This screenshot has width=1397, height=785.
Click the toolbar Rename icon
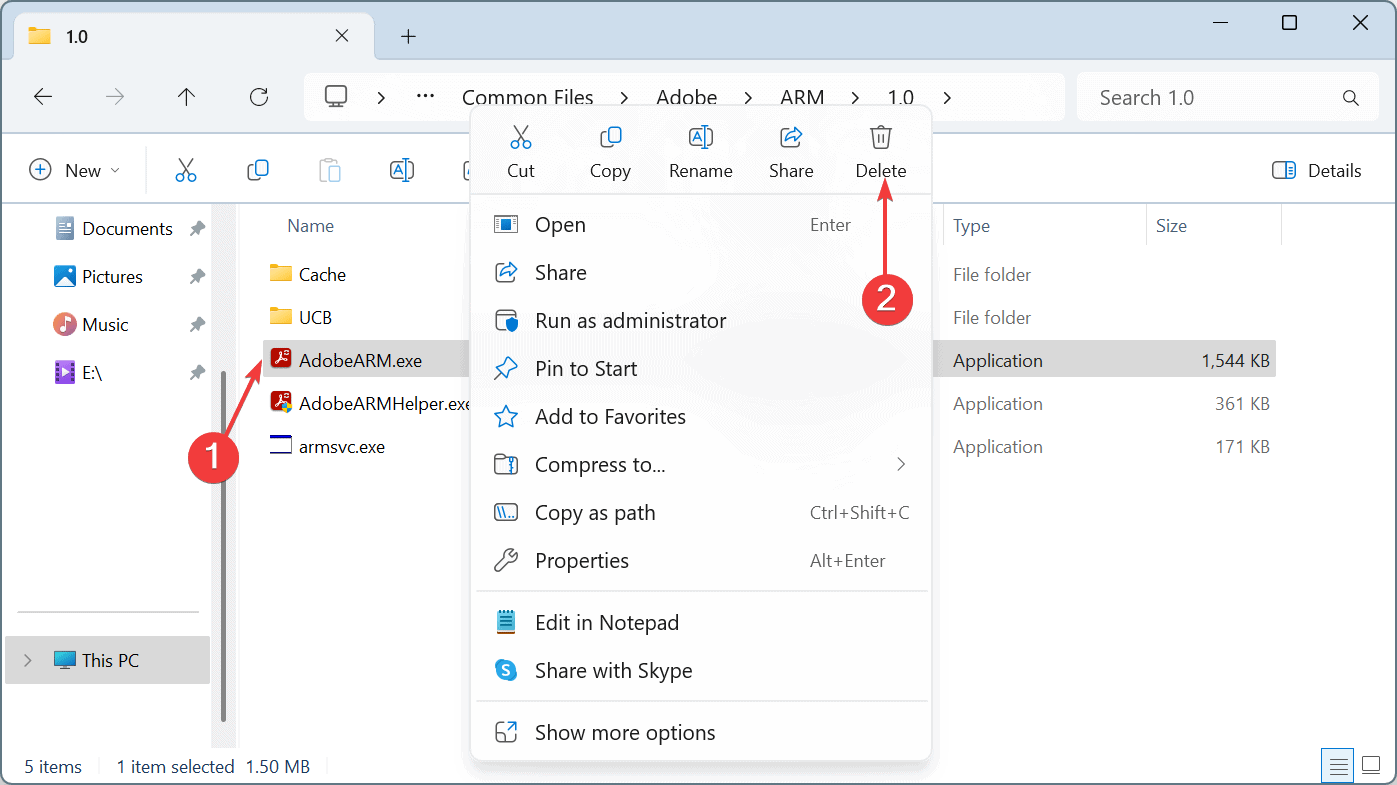[402, 170]
